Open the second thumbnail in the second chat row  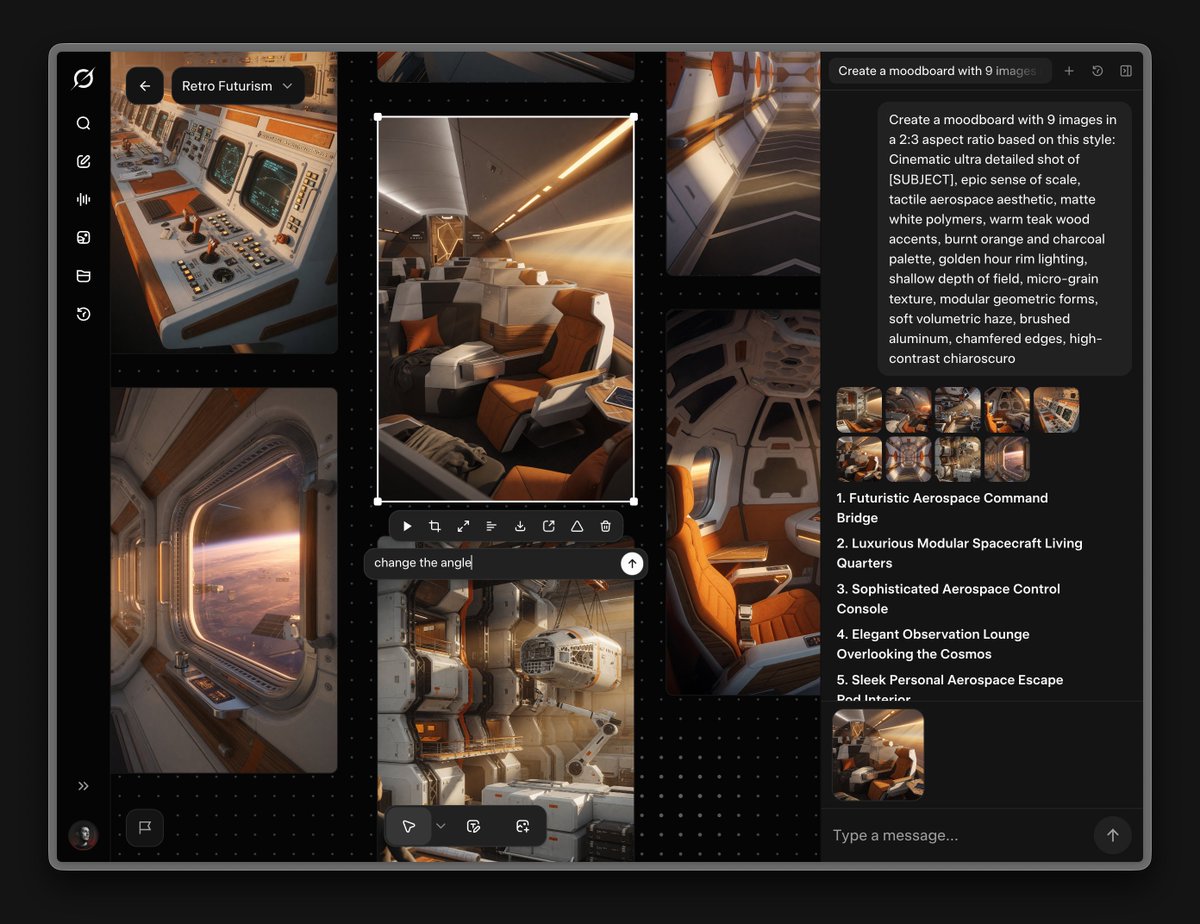tap(908, 459)
